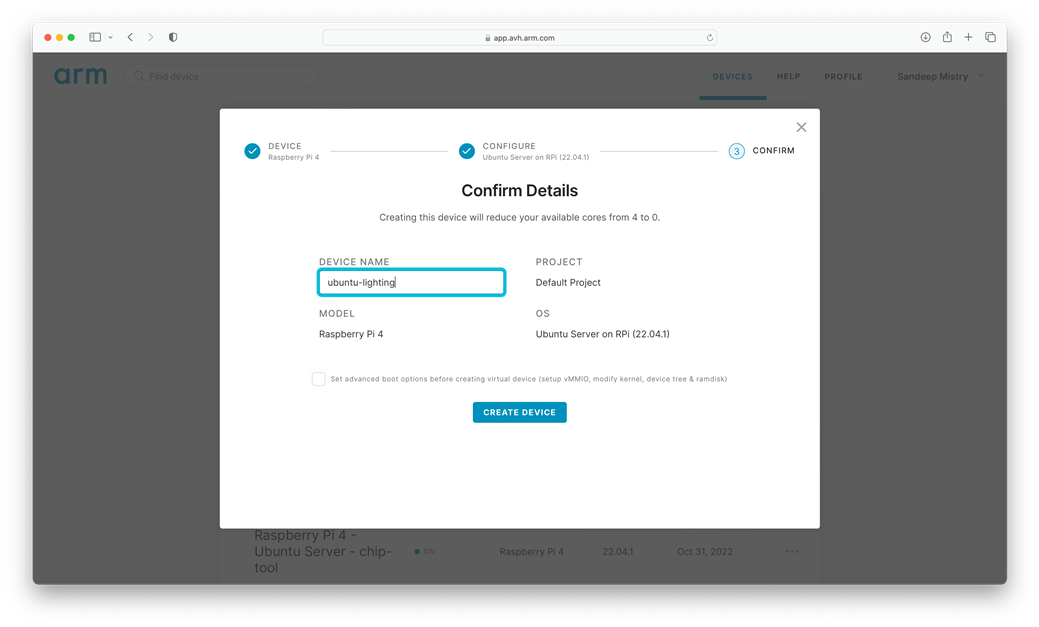This screenshot has height=627, width=1039.
Task: Open the HELP tab
Action: click(789, 77)
